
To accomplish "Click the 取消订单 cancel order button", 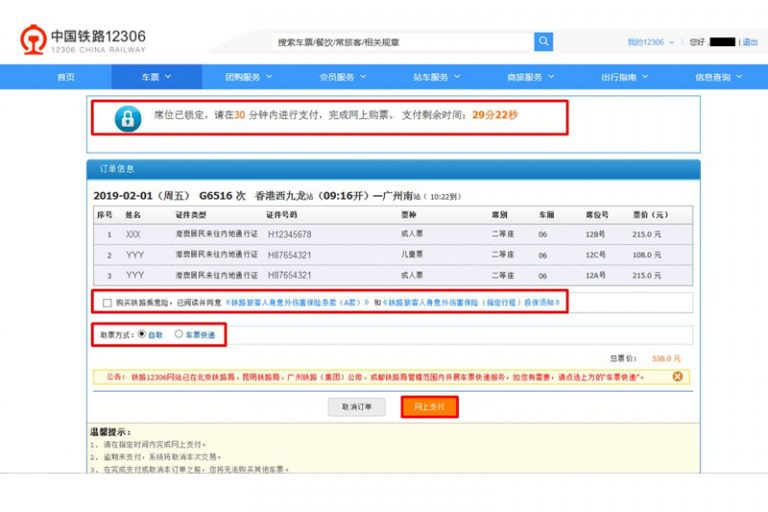I will pos(356,406).
